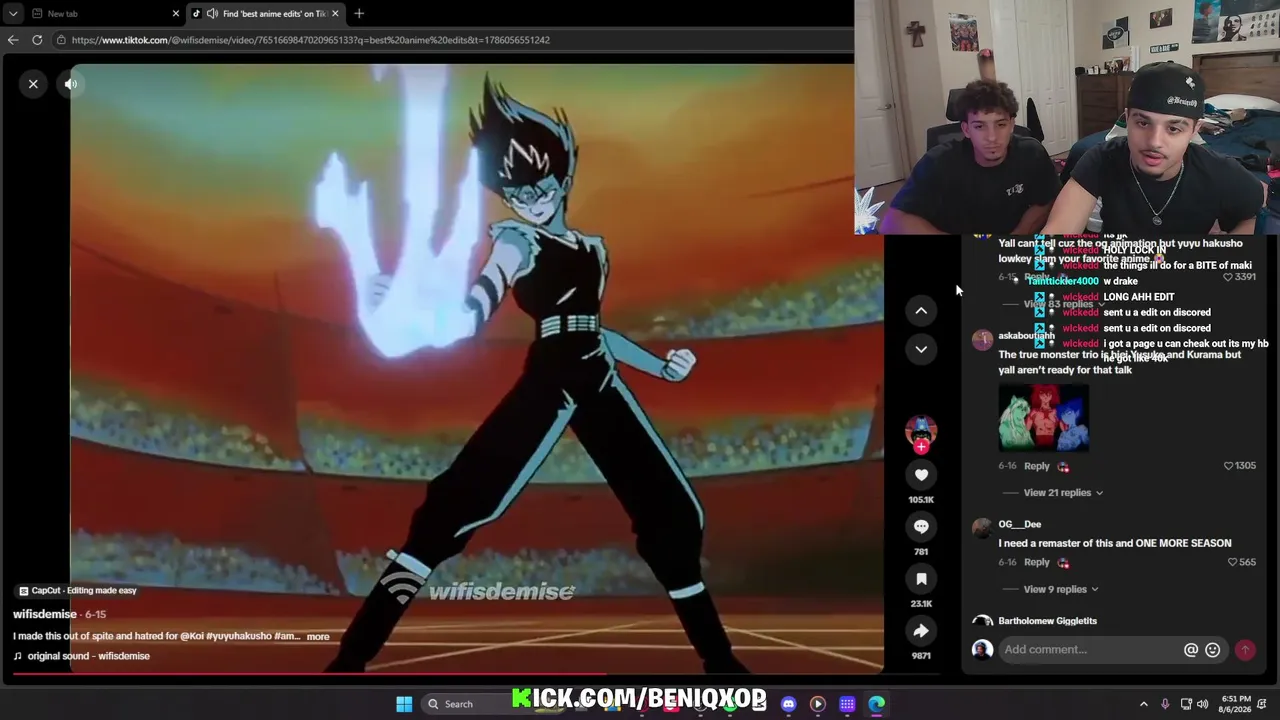The image size is (1280, 720).
Task: Open the clock showing 6:51 PM
Action: 1235,704
